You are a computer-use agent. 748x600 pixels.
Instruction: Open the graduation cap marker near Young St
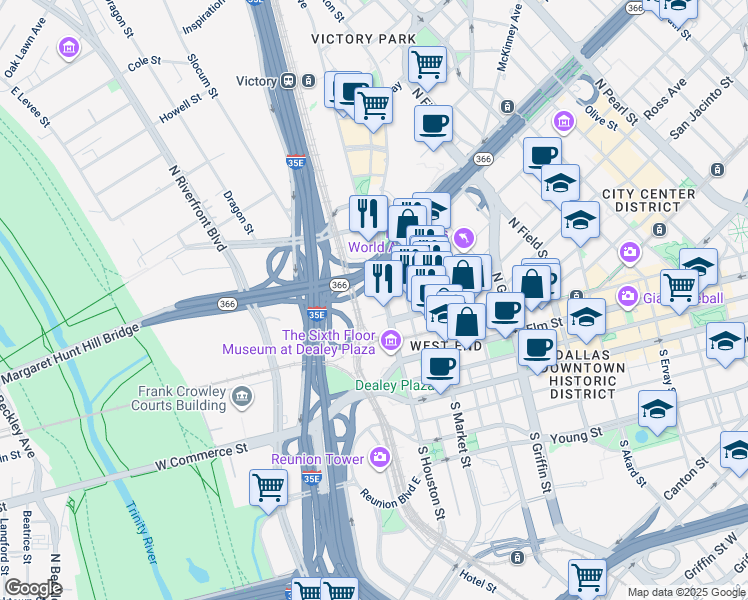[x=657, y=408]
